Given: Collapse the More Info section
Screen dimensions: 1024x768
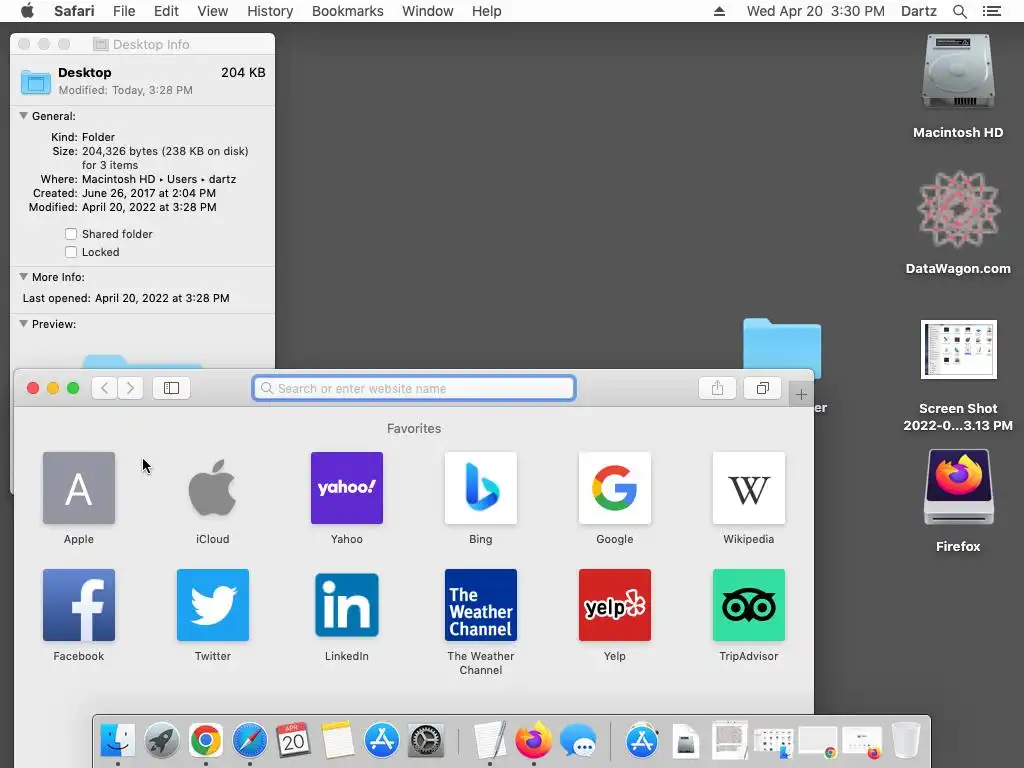Looking at the screenshot, I should tap(24, 277).
